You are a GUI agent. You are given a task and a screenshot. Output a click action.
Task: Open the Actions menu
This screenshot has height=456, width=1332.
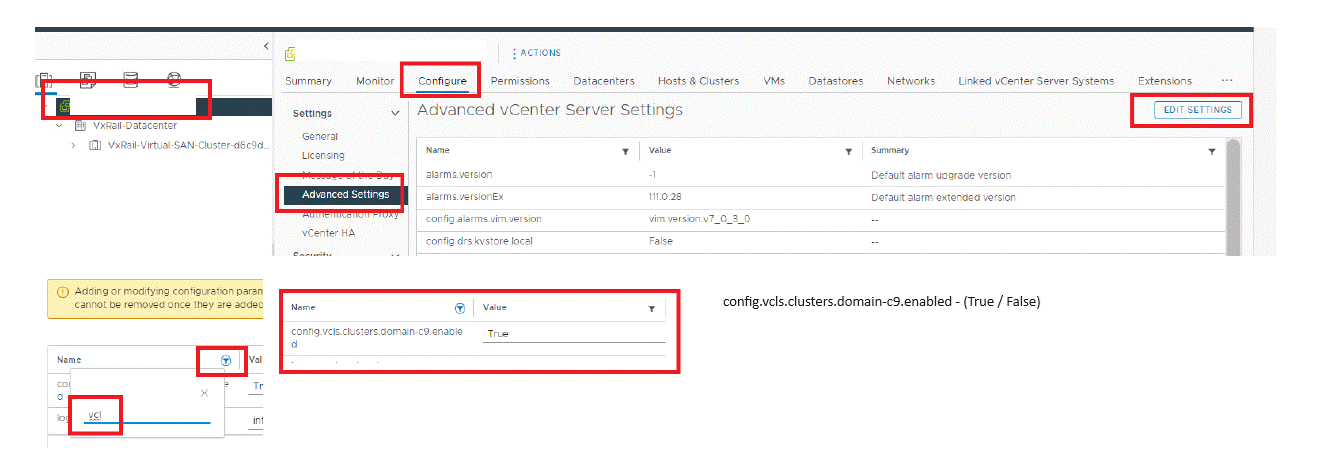[x=536, y=53]
